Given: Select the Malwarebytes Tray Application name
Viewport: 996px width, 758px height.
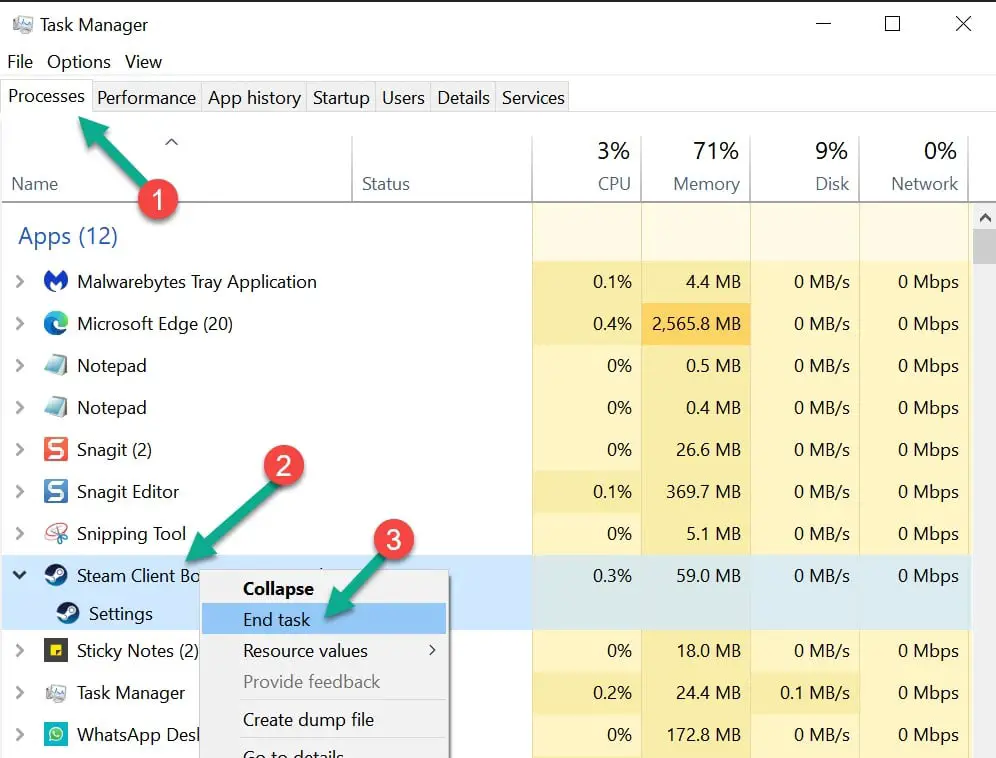Looking at the screenshot, I should click(196, 281).
